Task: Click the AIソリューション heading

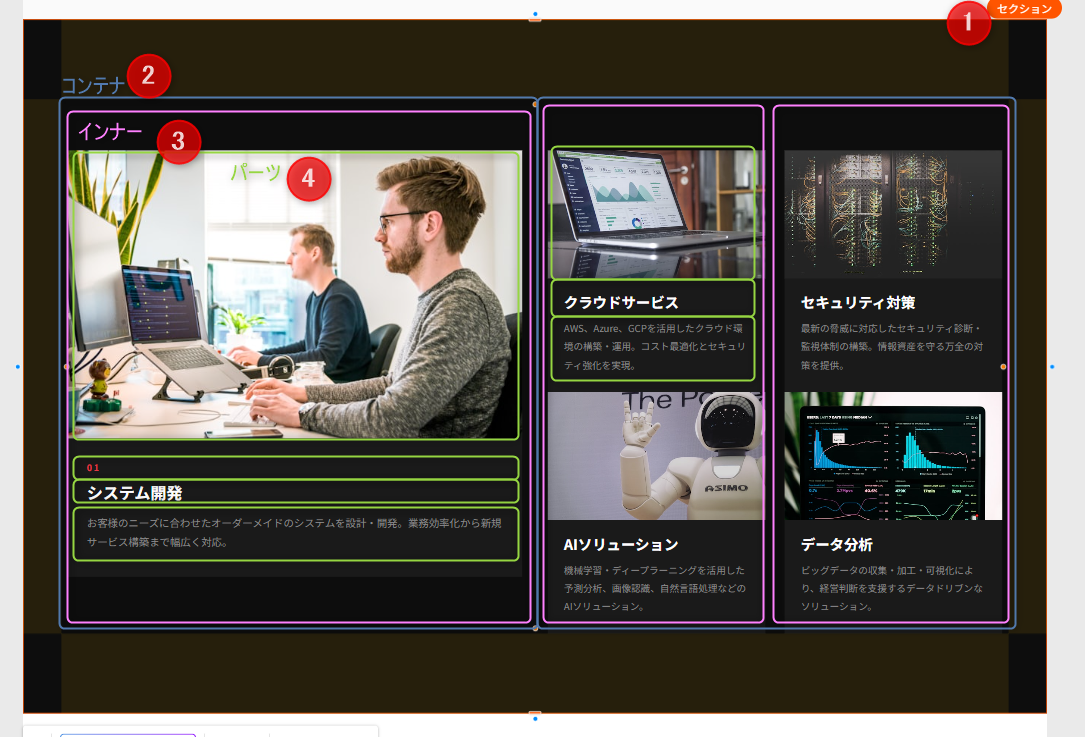Action: point(621,545)
